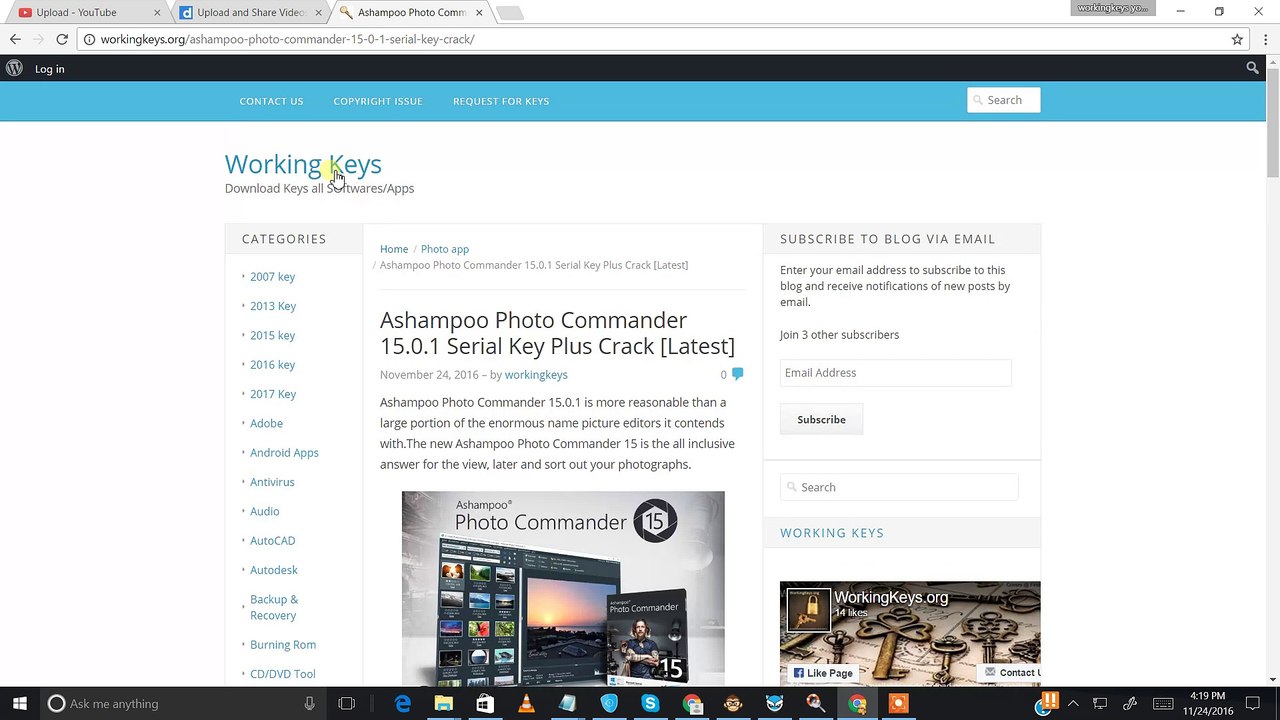Open the Android Apps category

284,453
